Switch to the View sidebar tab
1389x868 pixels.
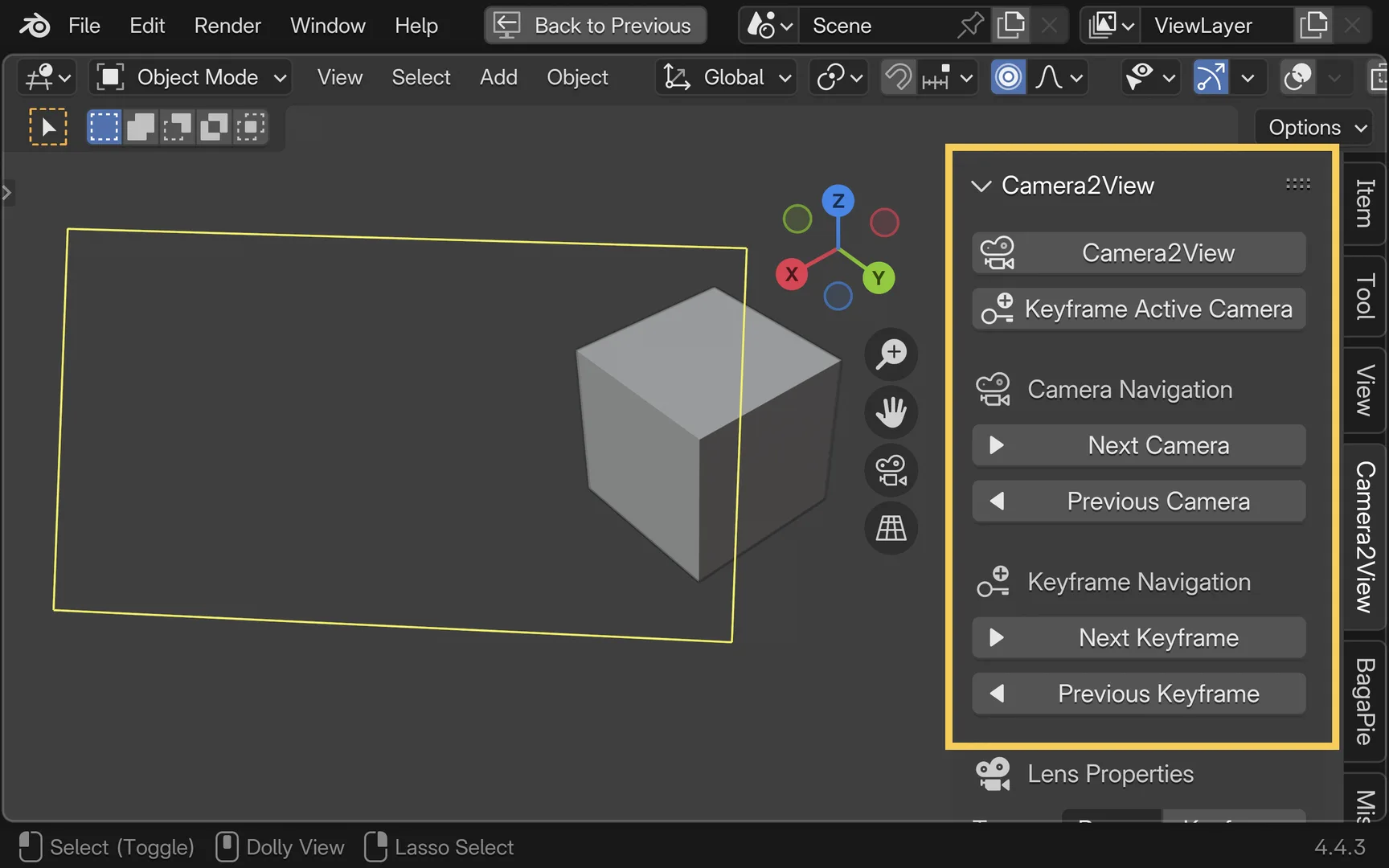click(1364, 391)
